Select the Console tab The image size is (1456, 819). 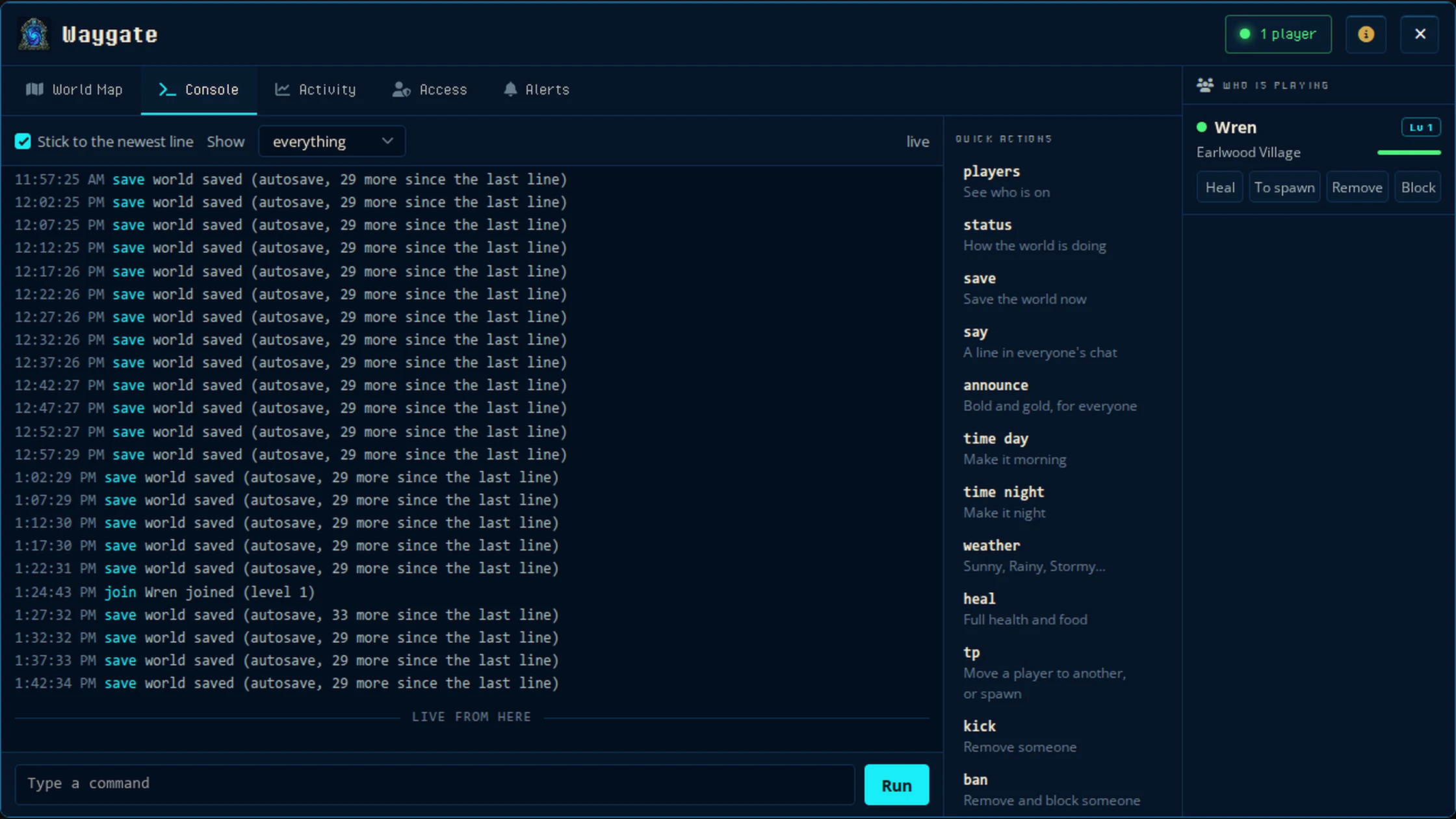198,90
